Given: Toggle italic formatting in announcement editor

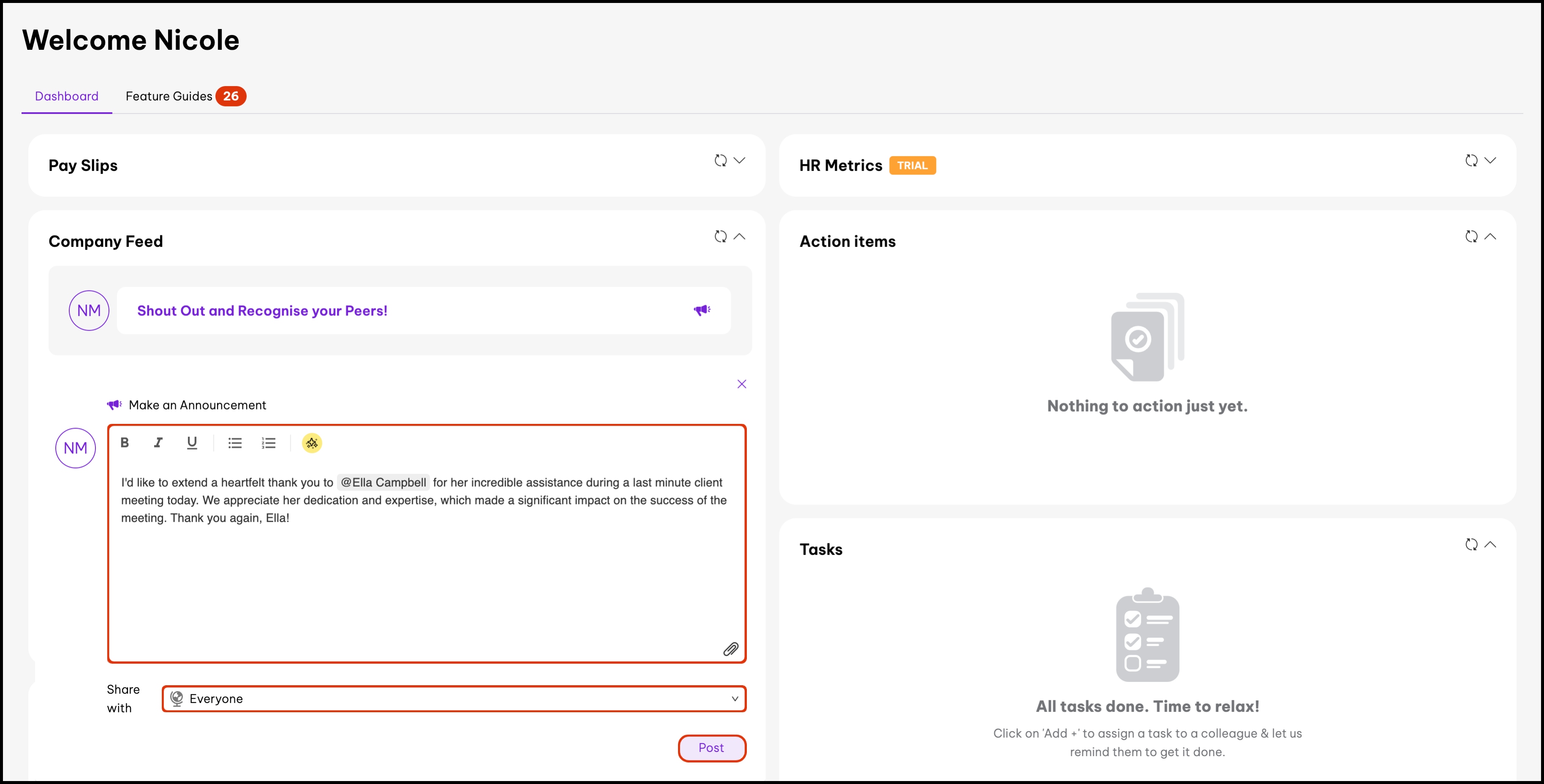Looking at the screenshot, I should pos(158,442).
